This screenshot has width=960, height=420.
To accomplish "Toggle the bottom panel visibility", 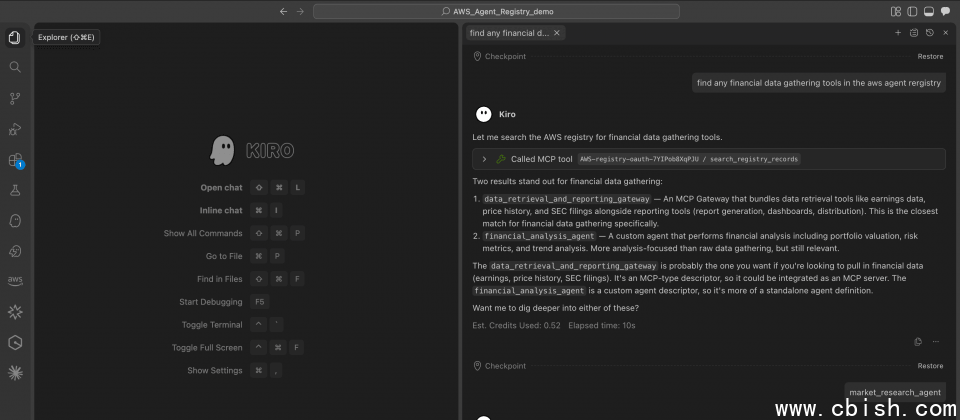I will pos(929,11).
